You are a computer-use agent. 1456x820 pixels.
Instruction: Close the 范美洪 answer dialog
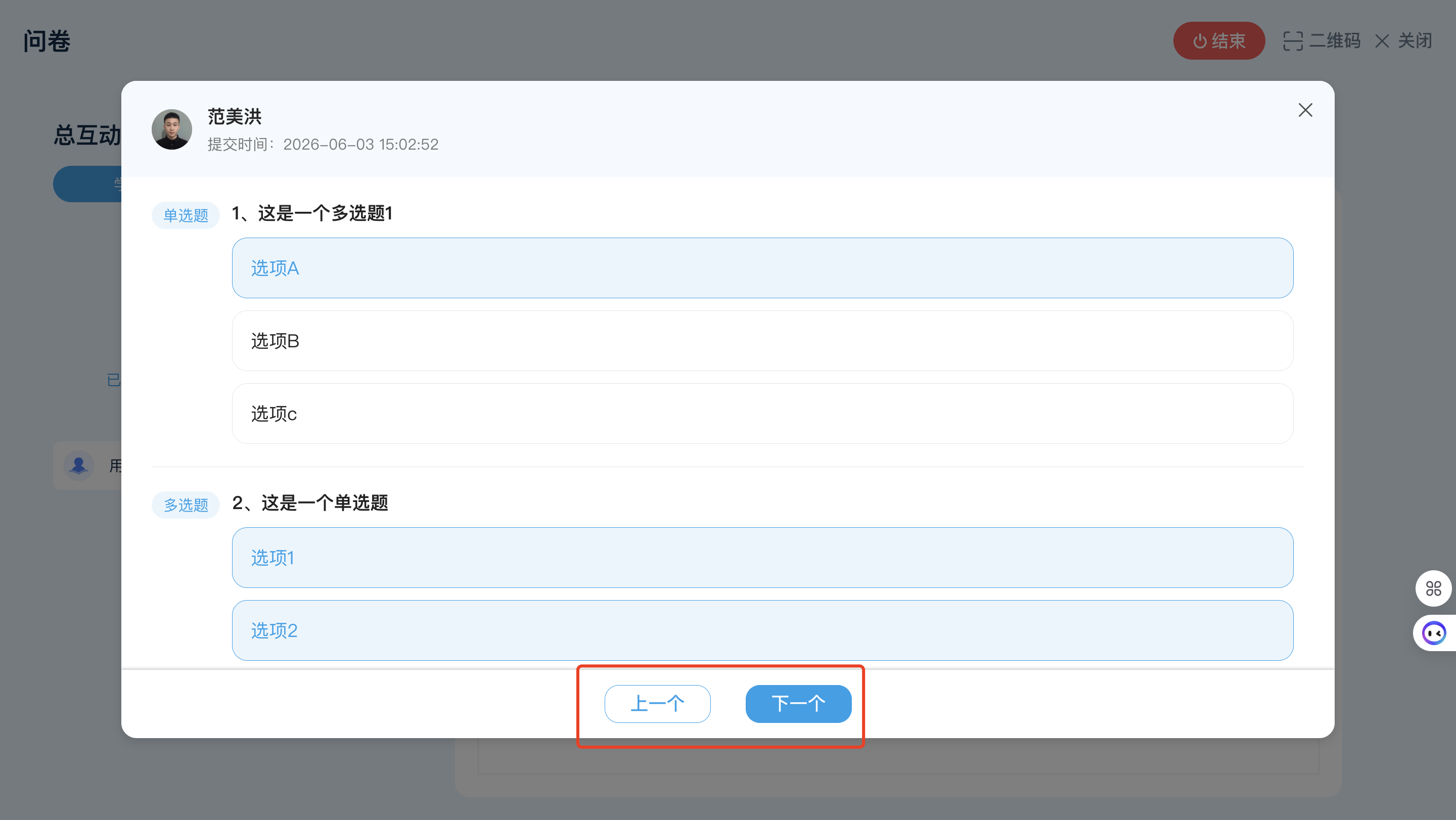pyautogui.click(x=1305, y=110)
